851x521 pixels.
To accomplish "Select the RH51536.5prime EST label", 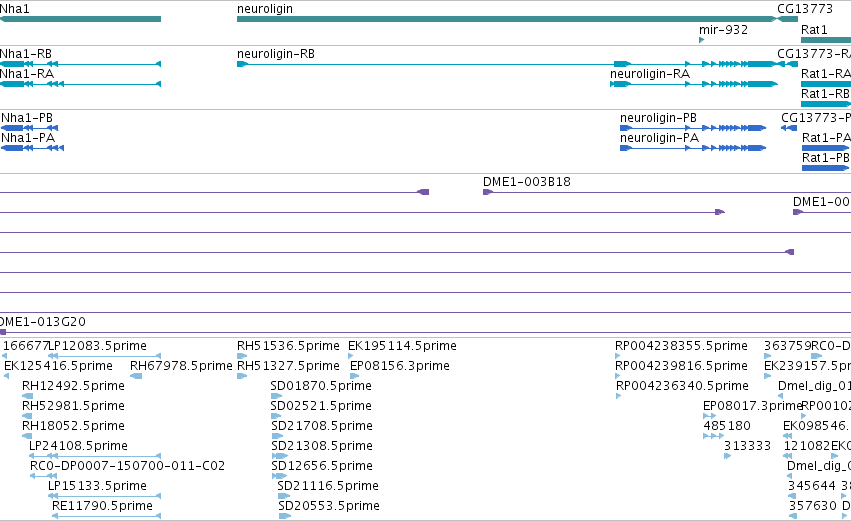I will point(288,346).
